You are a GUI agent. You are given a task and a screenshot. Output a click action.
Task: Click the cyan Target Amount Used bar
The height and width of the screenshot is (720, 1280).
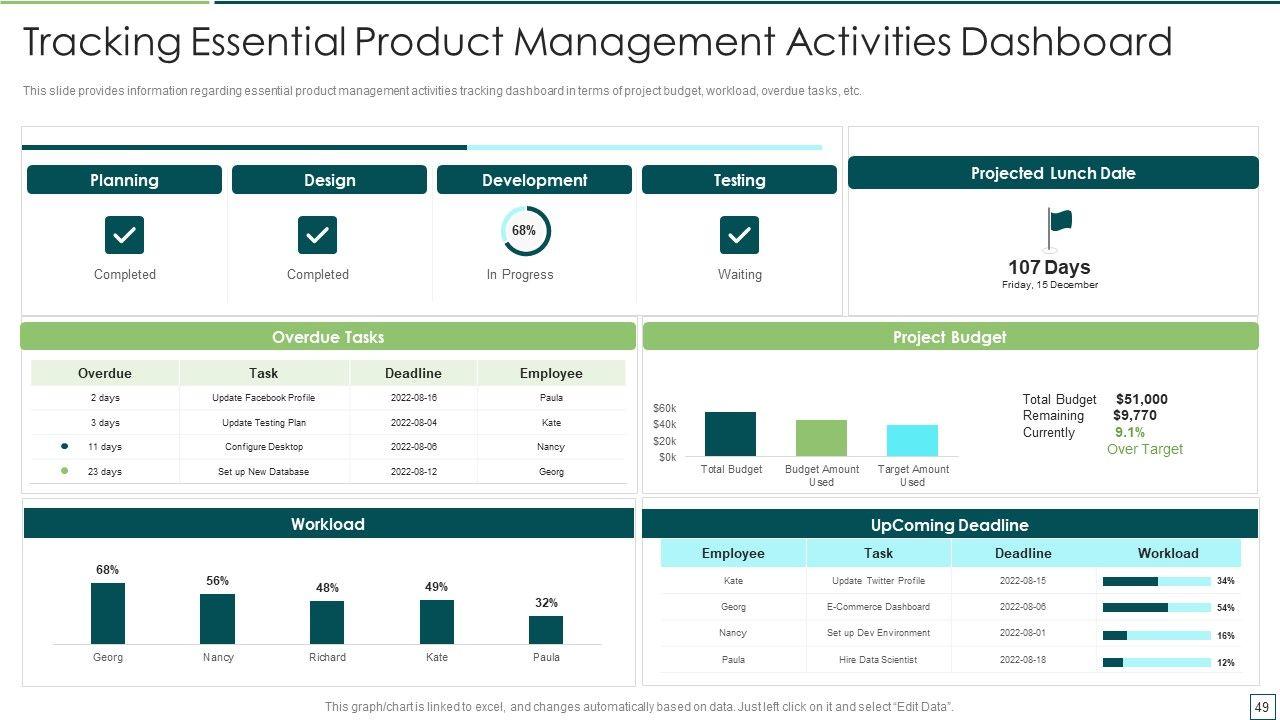pos(912,440)
